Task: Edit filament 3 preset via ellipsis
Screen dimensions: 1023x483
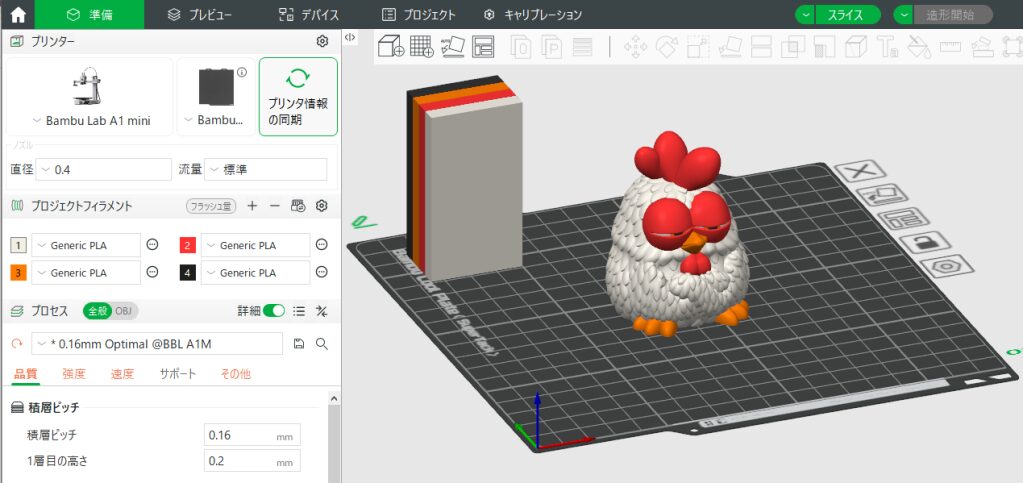Action: point(152,272)
